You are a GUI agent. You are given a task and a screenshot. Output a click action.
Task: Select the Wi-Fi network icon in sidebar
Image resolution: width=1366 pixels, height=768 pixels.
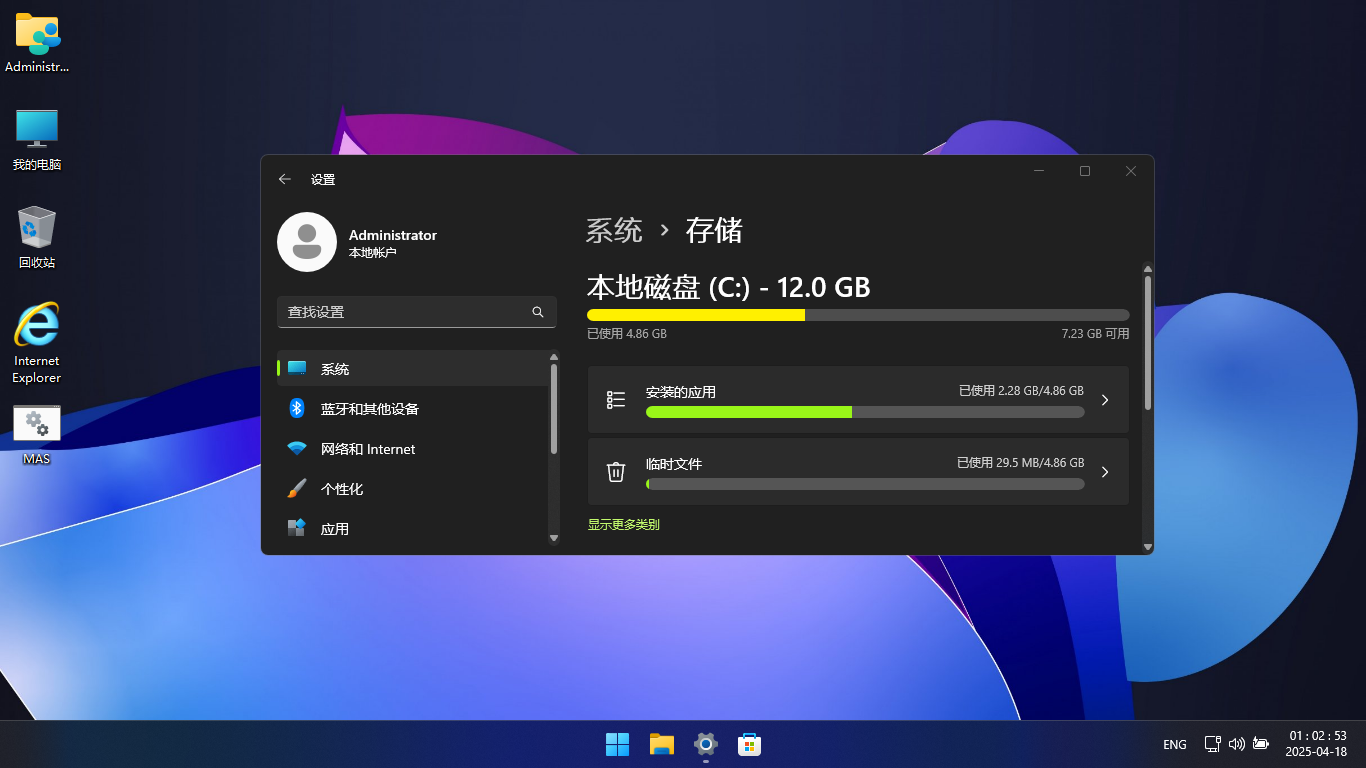[297, 449]
